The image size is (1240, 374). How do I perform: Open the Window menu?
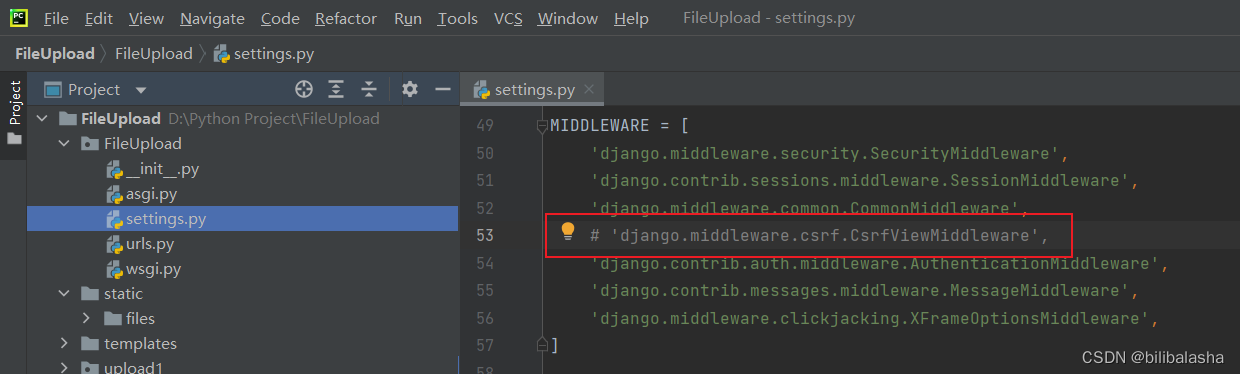click(567, 19)
